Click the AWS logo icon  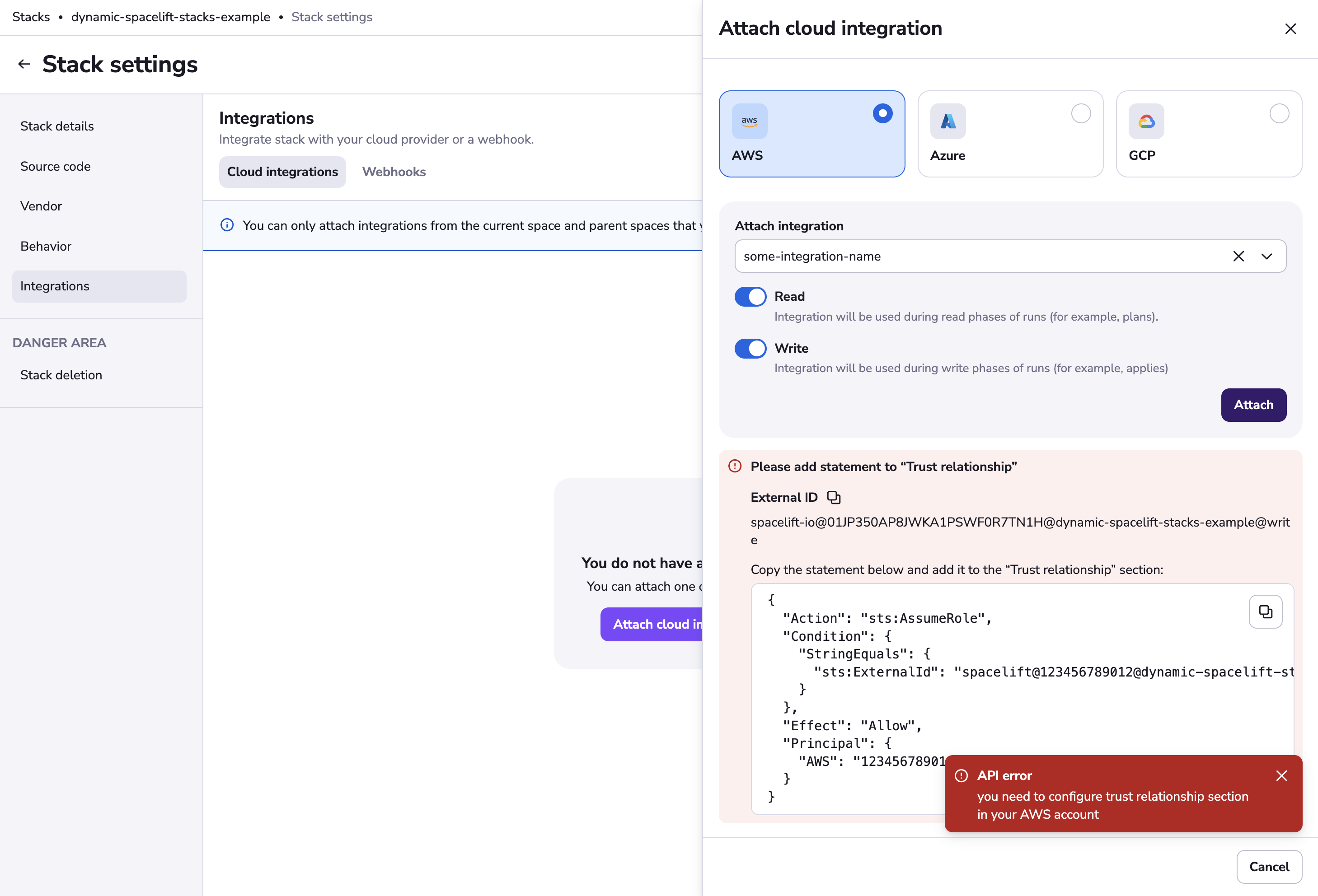(749, 121)
